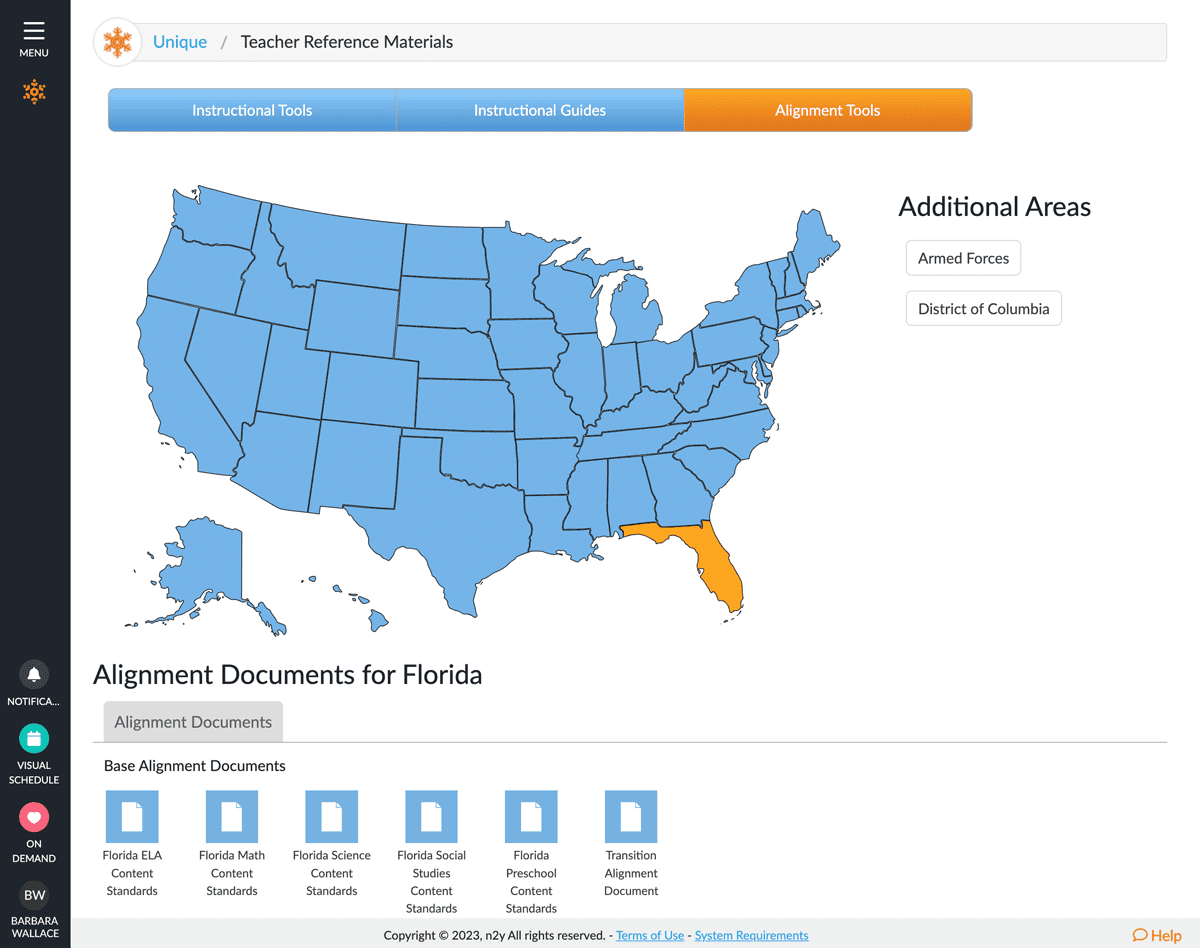The image size is (1200, 948).
Task: Click the orange snowflake sidebar icon
Action: coord(34,92)
